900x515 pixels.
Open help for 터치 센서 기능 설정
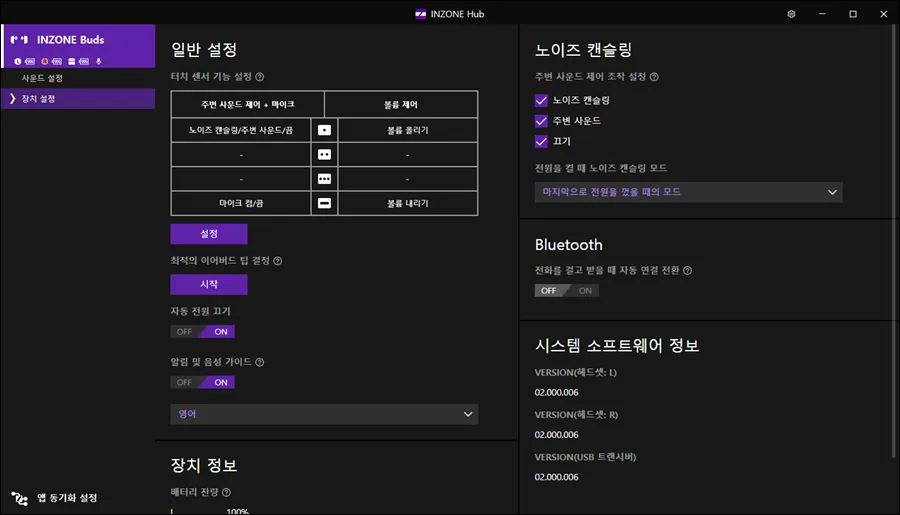pyautogui.click(x=259, y=77)
